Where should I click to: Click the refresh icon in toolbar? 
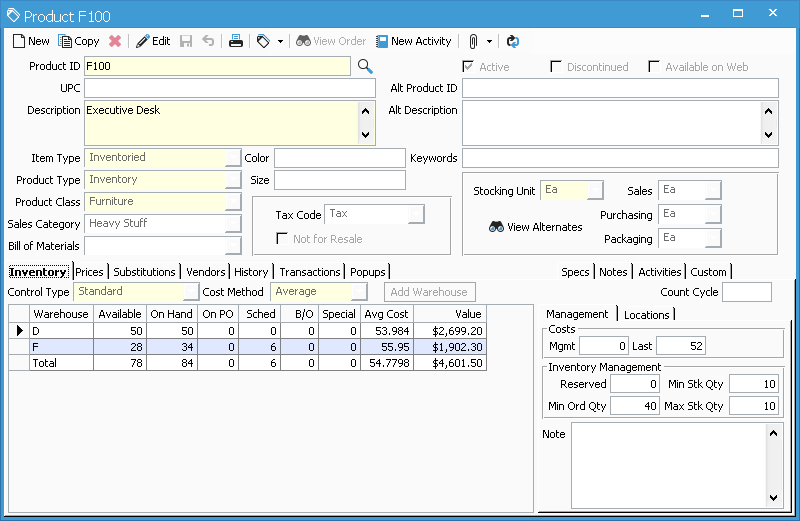pos(513,41)
